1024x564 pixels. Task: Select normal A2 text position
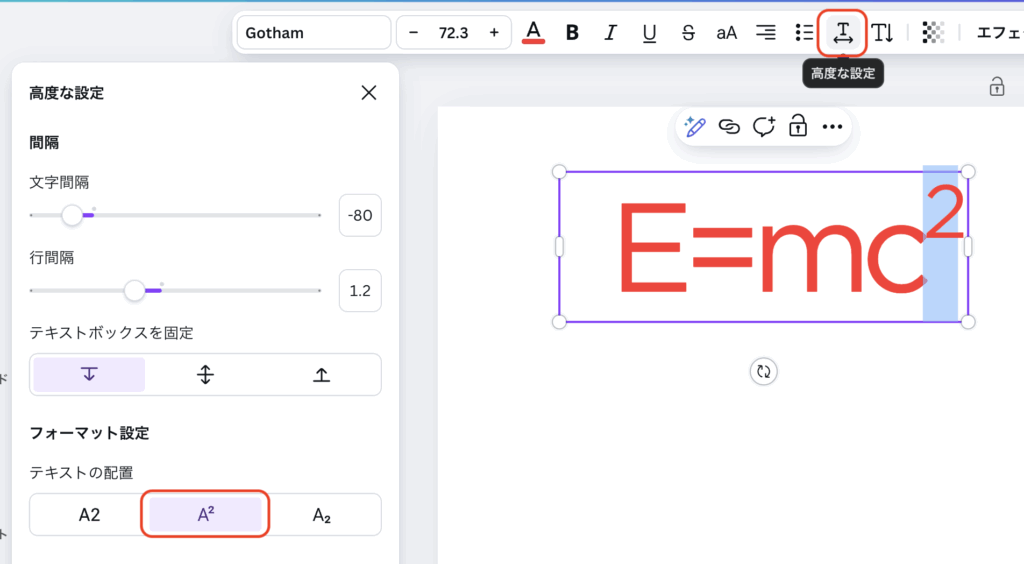[89, 515]
